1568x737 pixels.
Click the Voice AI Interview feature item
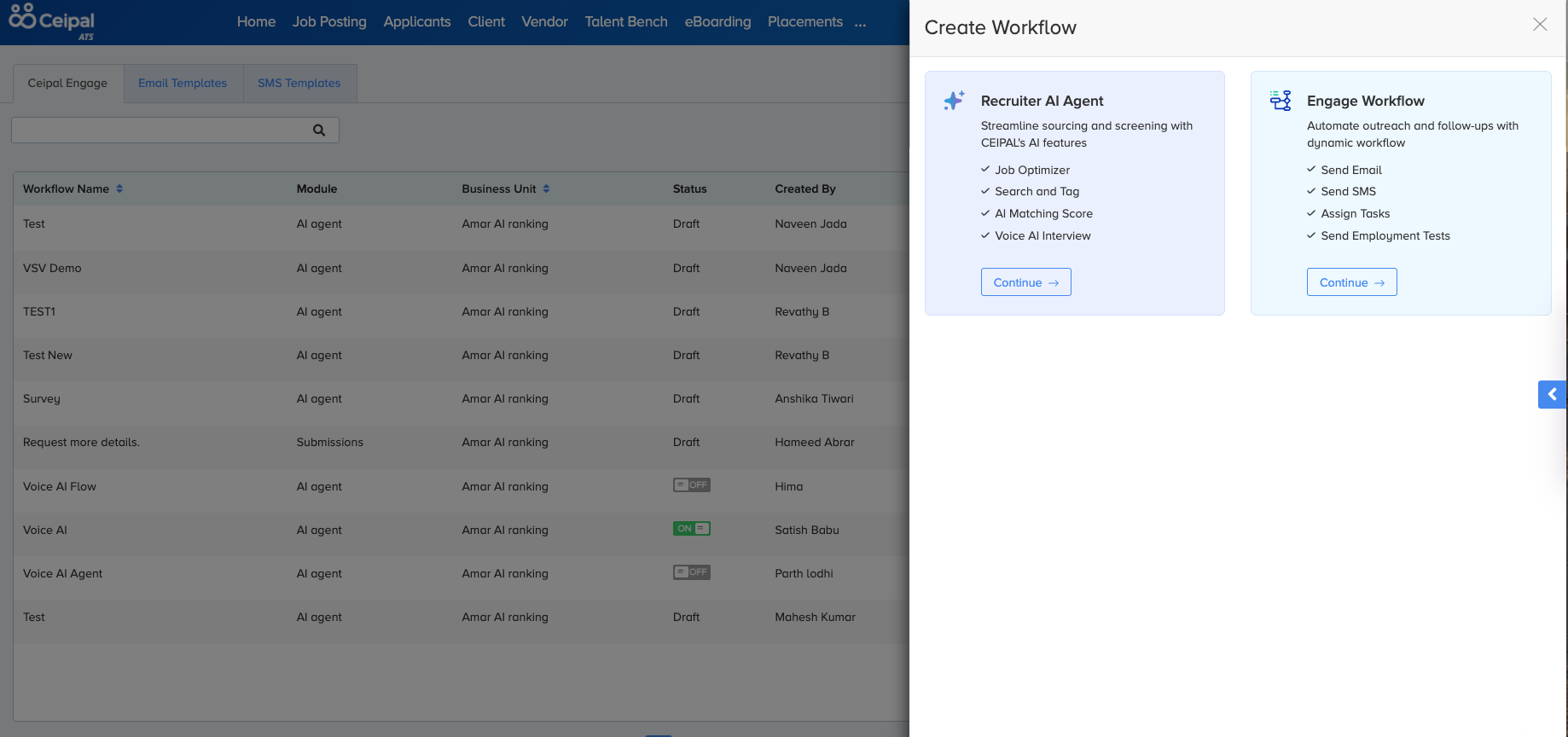[1042, 235]
